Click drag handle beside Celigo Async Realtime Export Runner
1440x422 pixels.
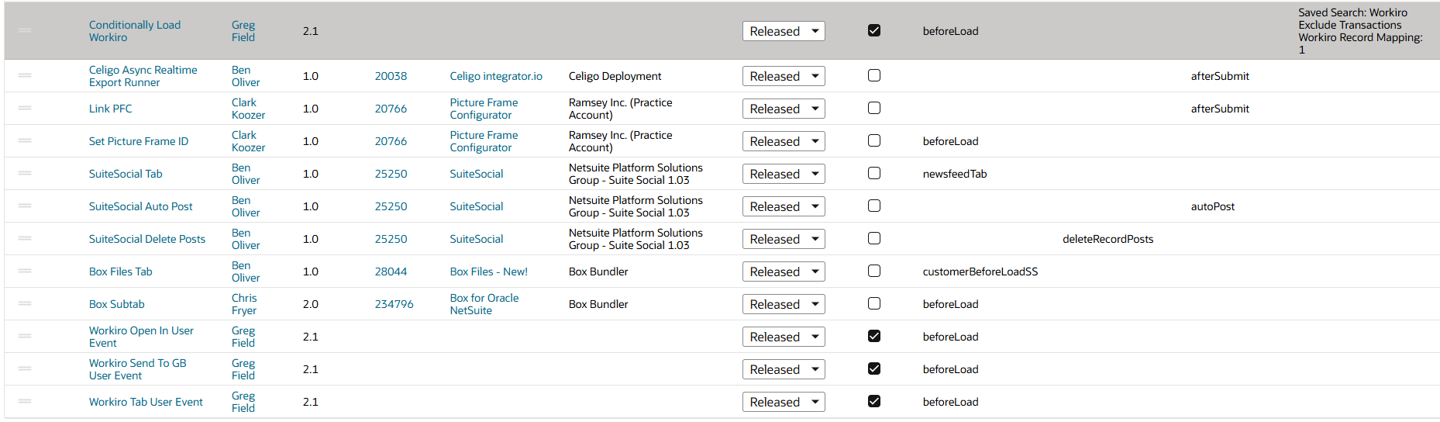click(x=25, y=76)
